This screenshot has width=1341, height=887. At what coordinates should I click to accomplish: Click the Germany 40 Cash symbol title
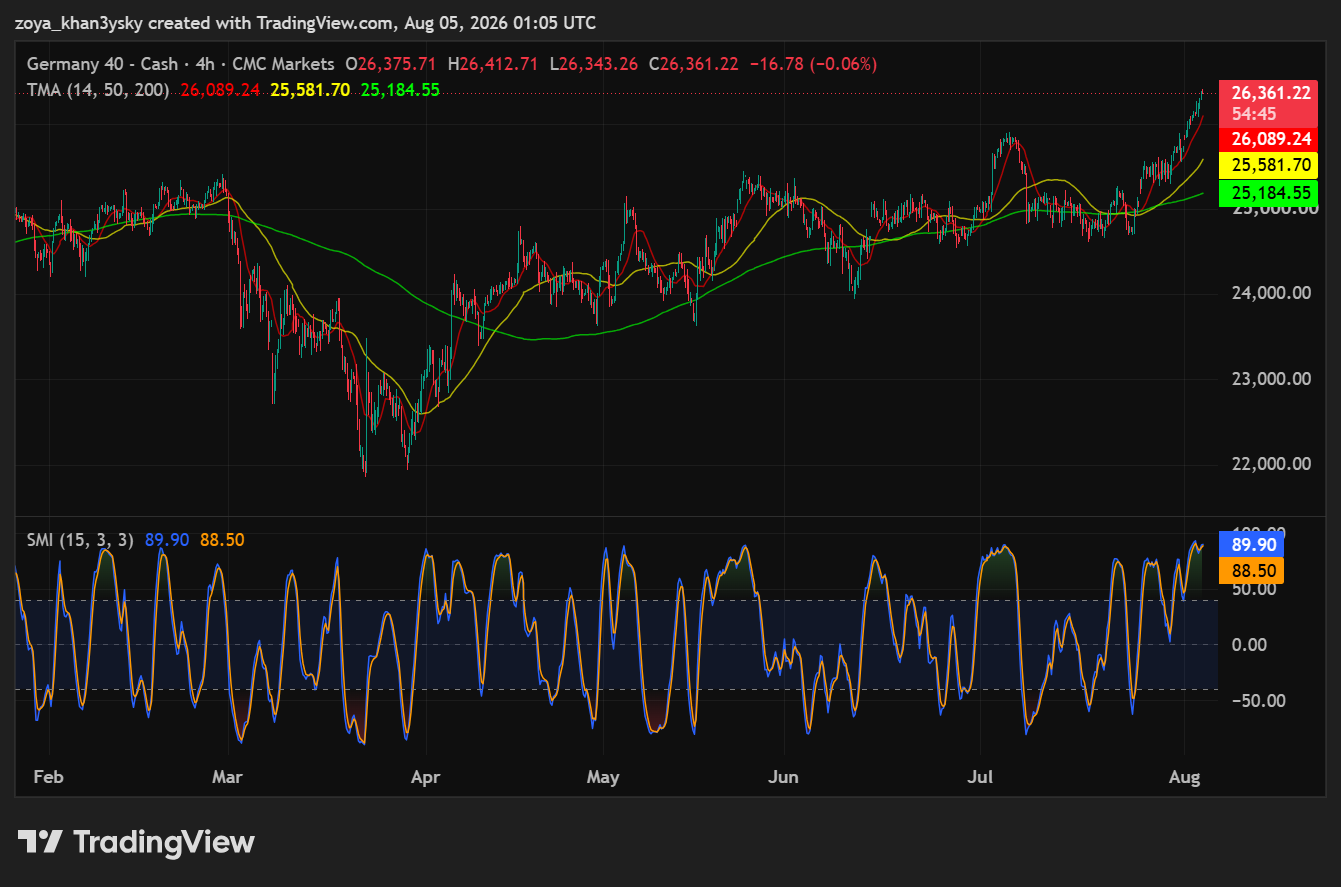tap(180, 64)
